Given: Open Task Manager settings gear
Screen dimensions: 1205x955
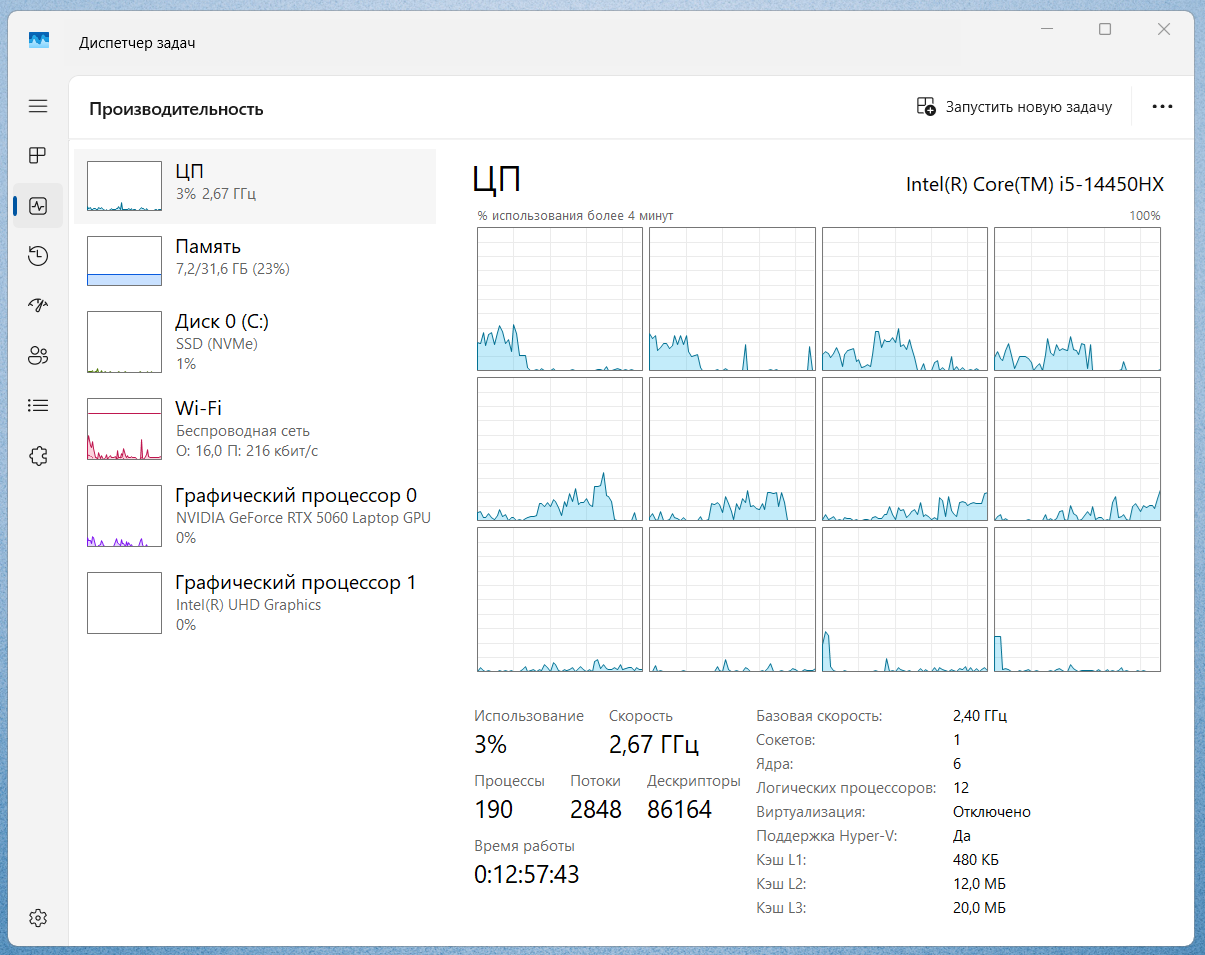Looking at the screenshot, I should click(x=38, y=917).
